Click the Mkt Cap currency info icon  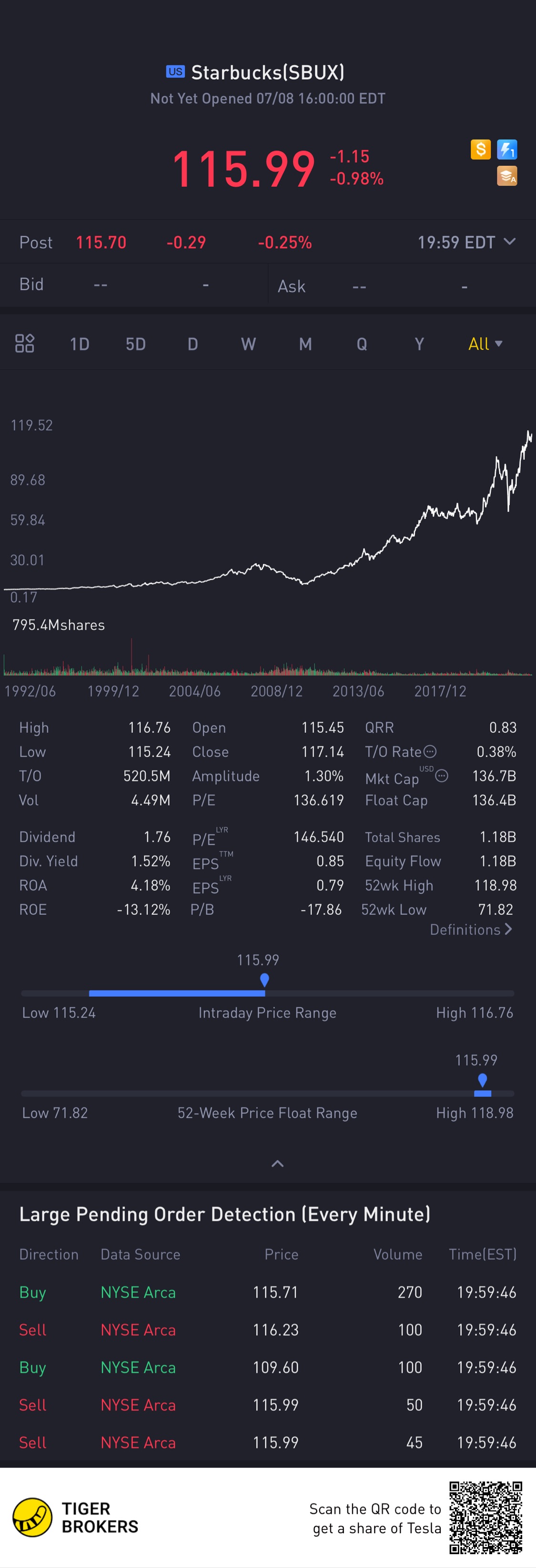442,776
